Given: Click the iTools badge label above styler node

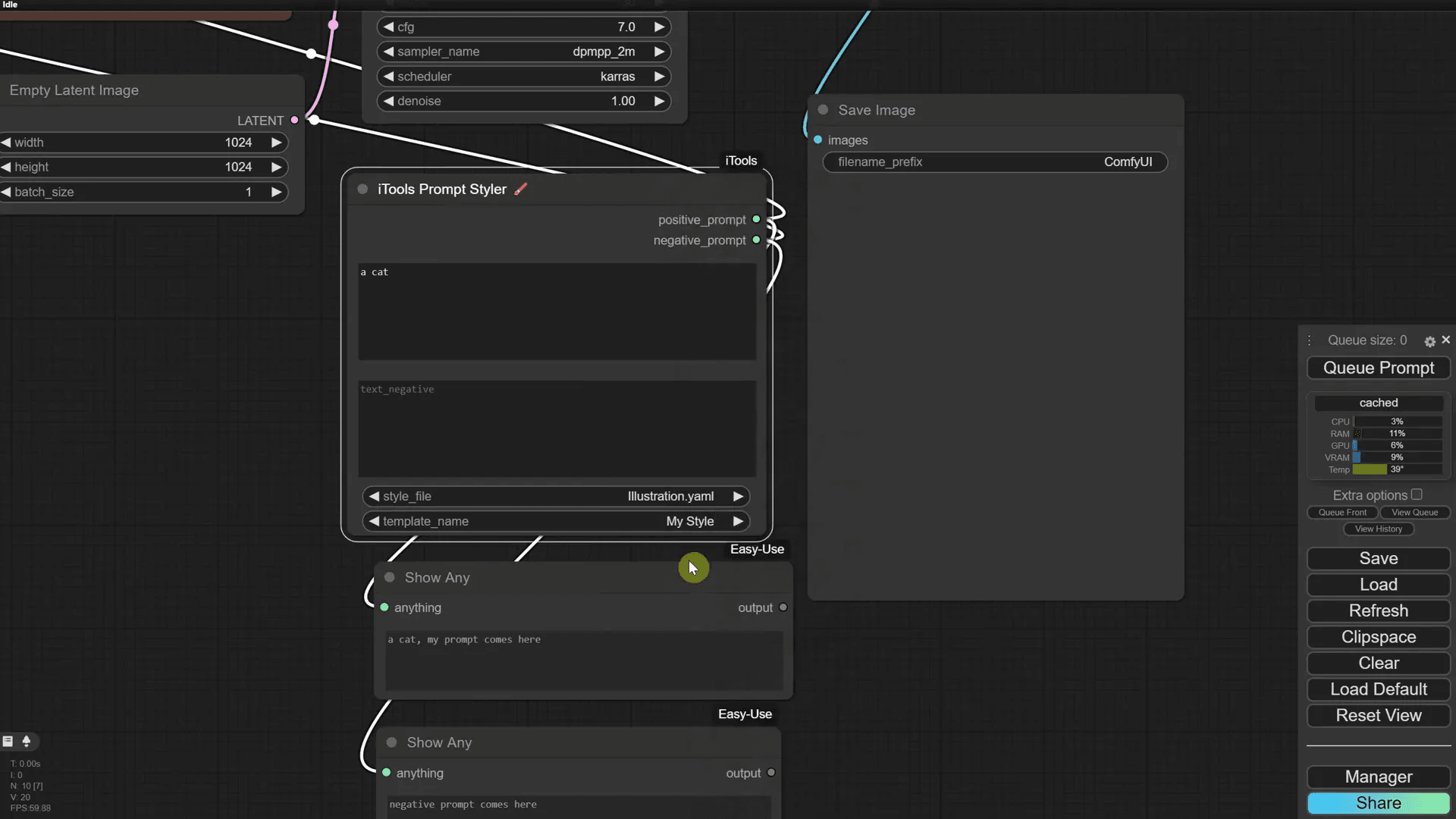Looking at the screenshot, I should (x=741, y=161).
